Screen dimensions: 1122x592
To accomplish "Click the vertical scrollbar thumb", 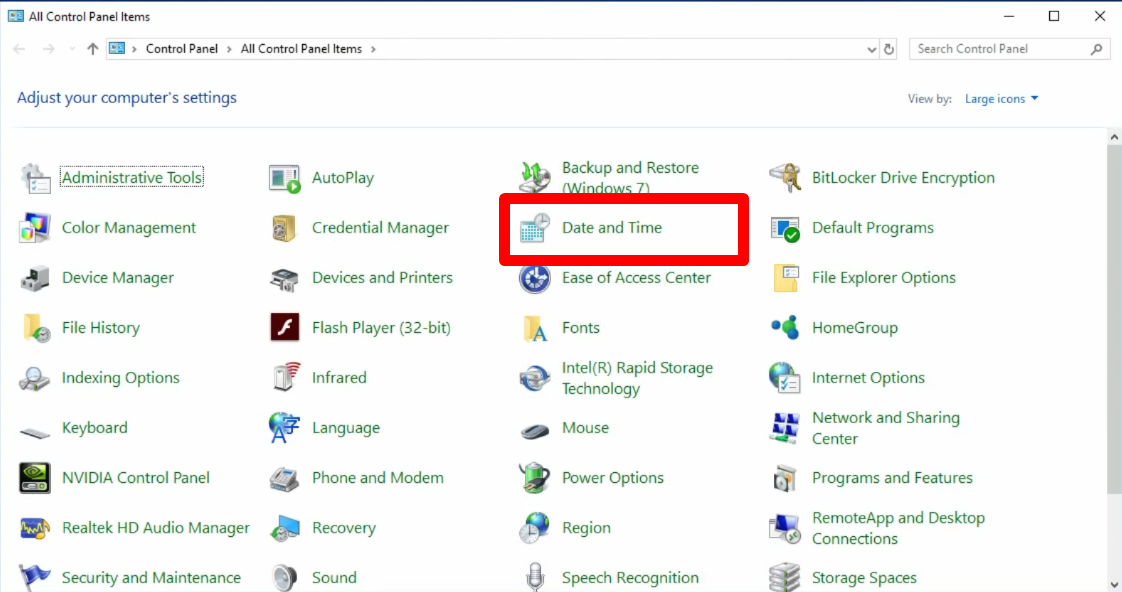I will pos(1114,320).
